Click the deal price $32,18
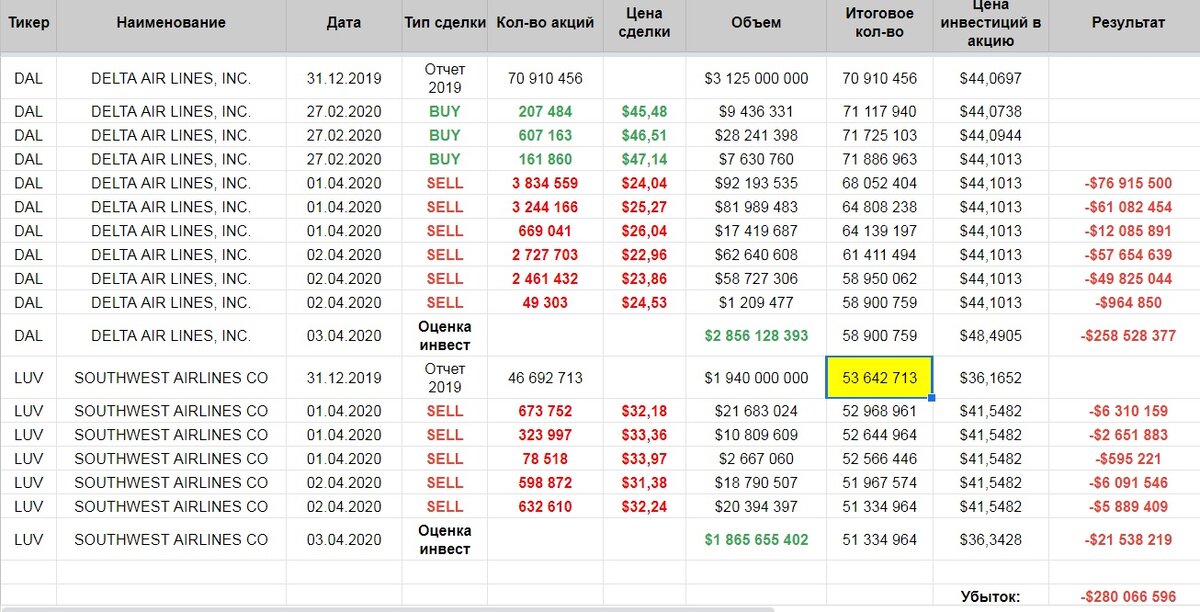Viewport: 1200px width, 612px height. [644, 411]
